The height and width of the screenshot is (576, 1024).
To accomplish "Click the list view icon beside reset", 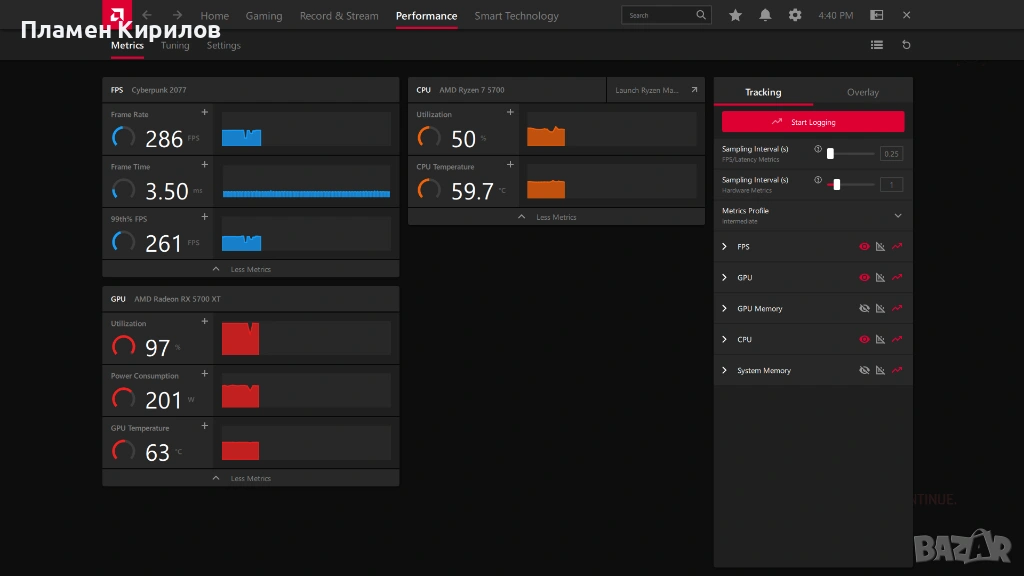I will point(877,45).
